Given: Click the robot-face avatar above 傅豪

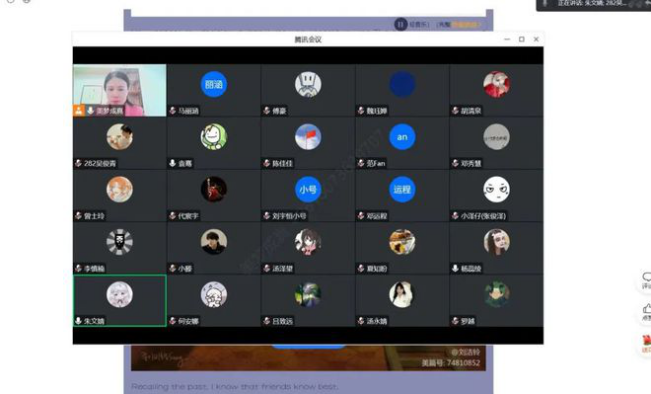Looking at the screenshot, I should 308,84.
